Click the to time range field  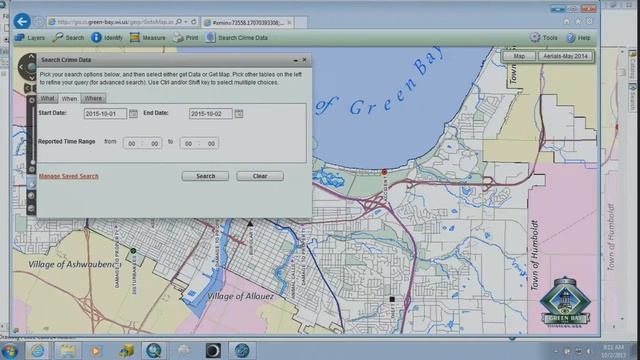199,143
